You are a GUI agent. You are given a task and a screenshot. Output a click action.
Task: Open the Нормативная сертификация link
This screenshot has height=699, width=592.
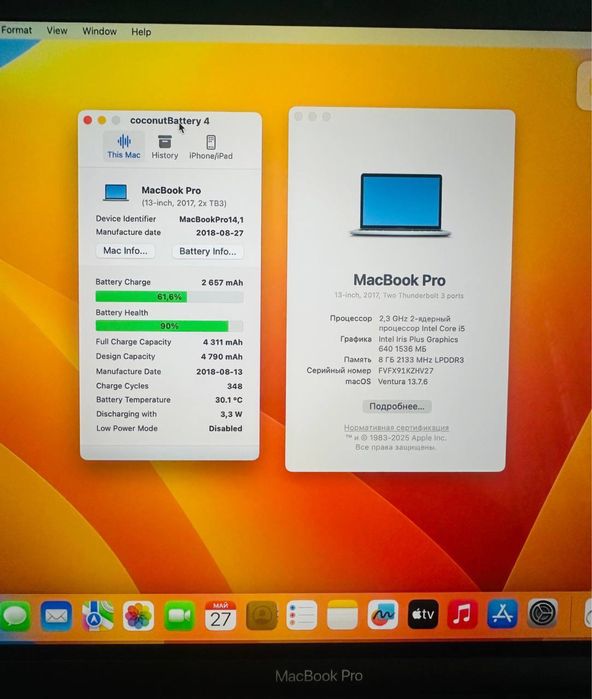[x=396, y=428]
